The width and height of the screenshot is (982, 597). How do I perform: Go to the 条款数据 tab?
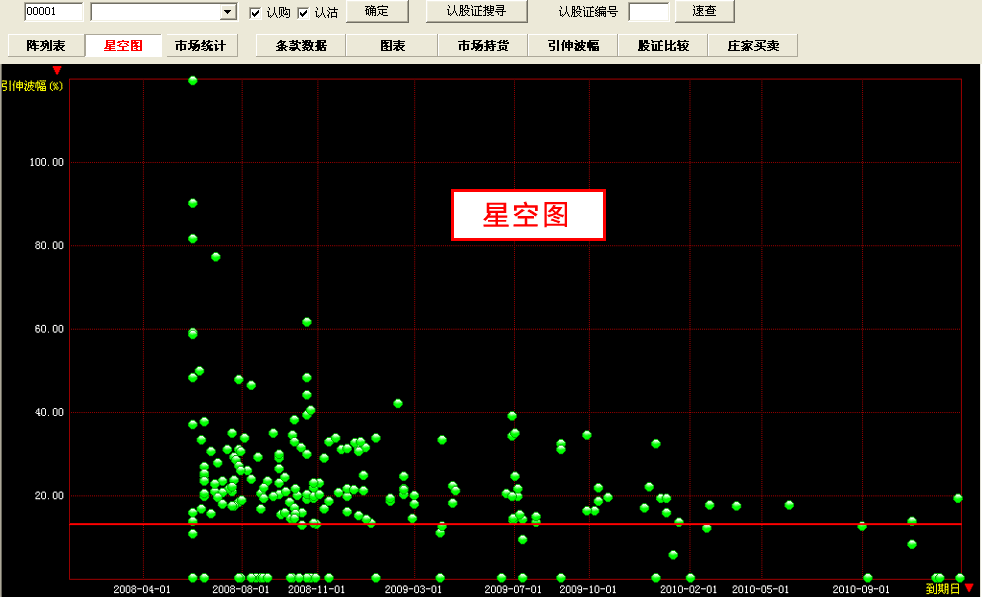tap(301, 46)
